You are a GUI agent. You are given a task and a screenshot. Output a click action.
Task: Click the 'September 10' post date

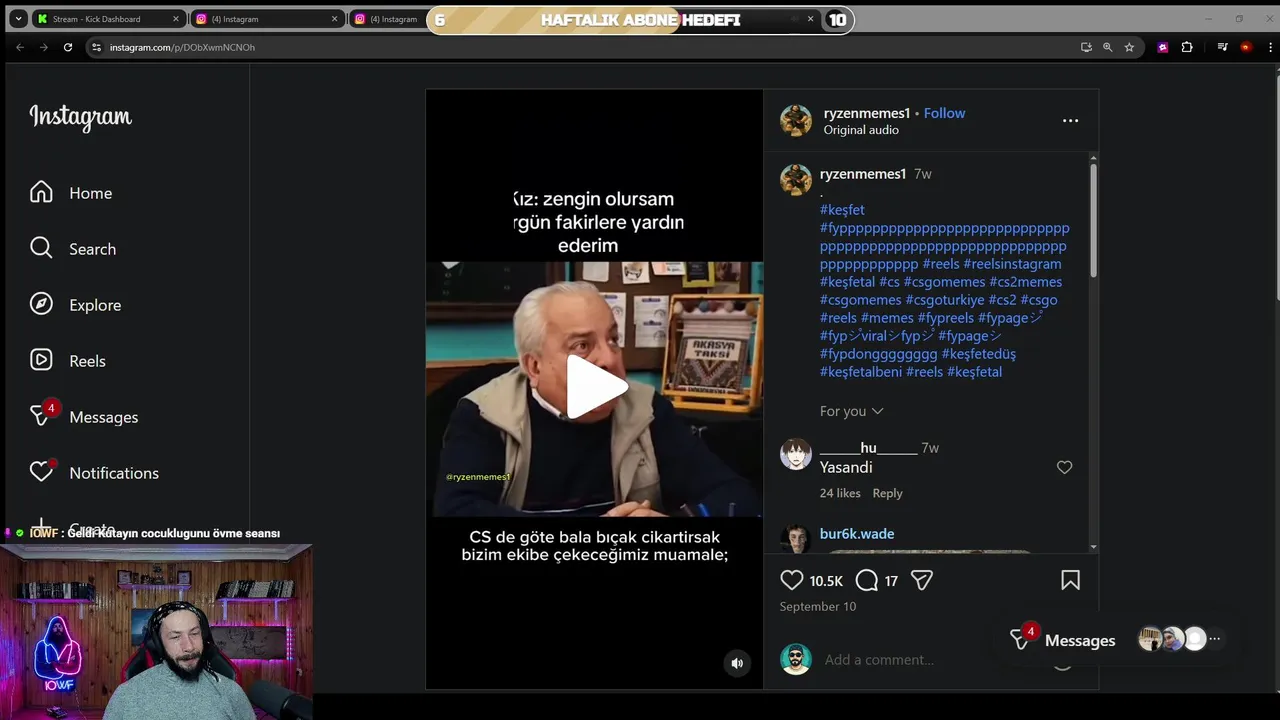(818, 607)
